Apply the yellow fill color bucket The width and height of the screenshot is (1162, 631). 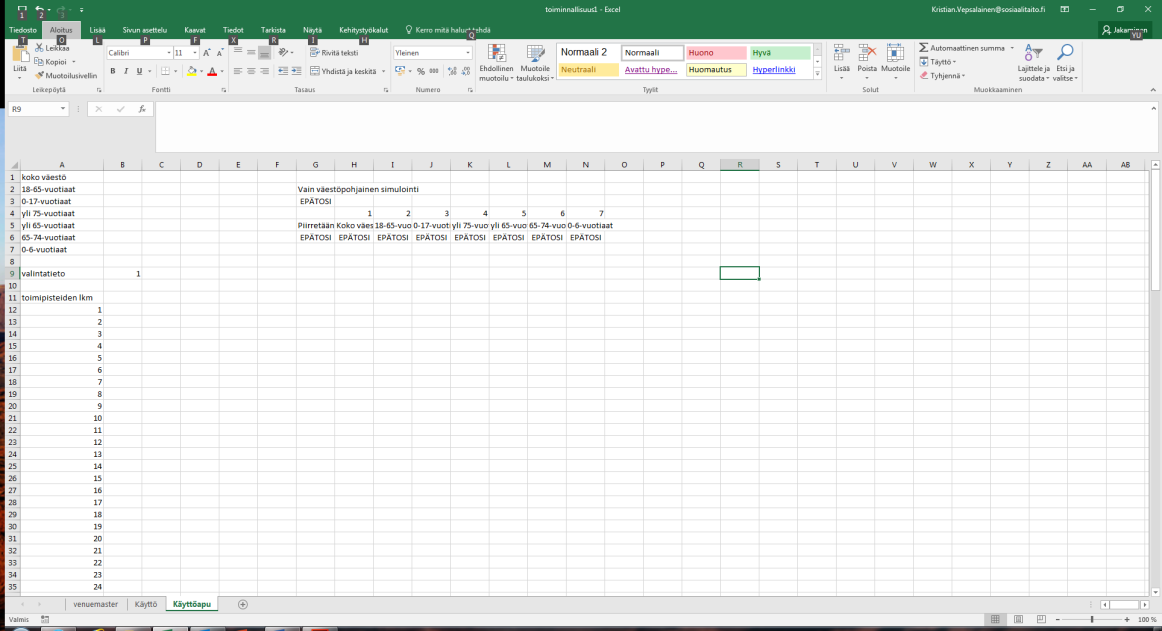click(x=192, y=71)
